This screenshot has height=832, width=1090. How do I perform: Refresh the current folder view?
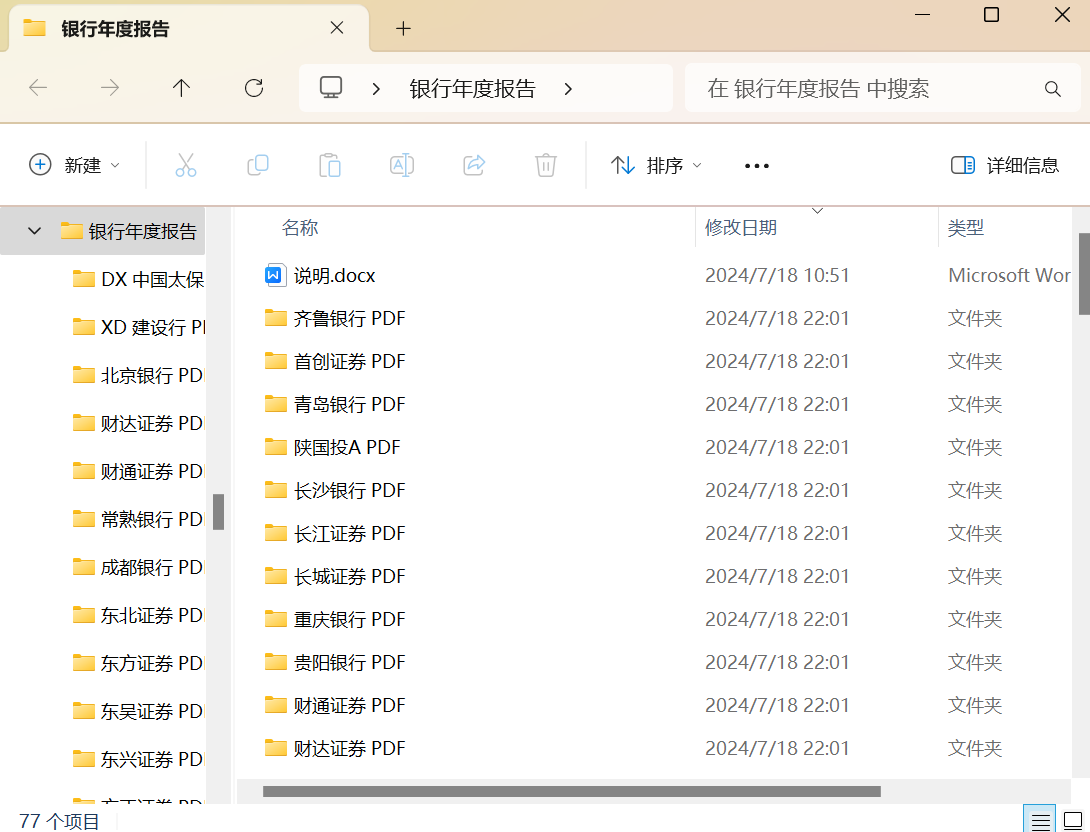click(x=254, y=88)
